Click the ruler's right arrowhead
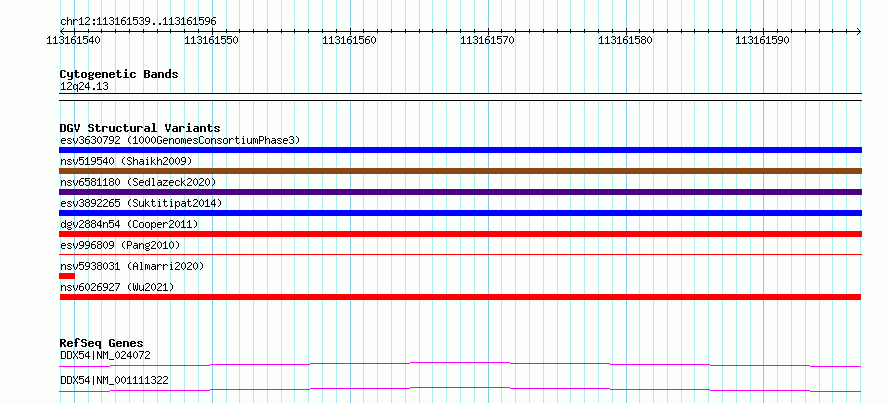The height and width of the screenshot is (403, 890). point(859,31)
